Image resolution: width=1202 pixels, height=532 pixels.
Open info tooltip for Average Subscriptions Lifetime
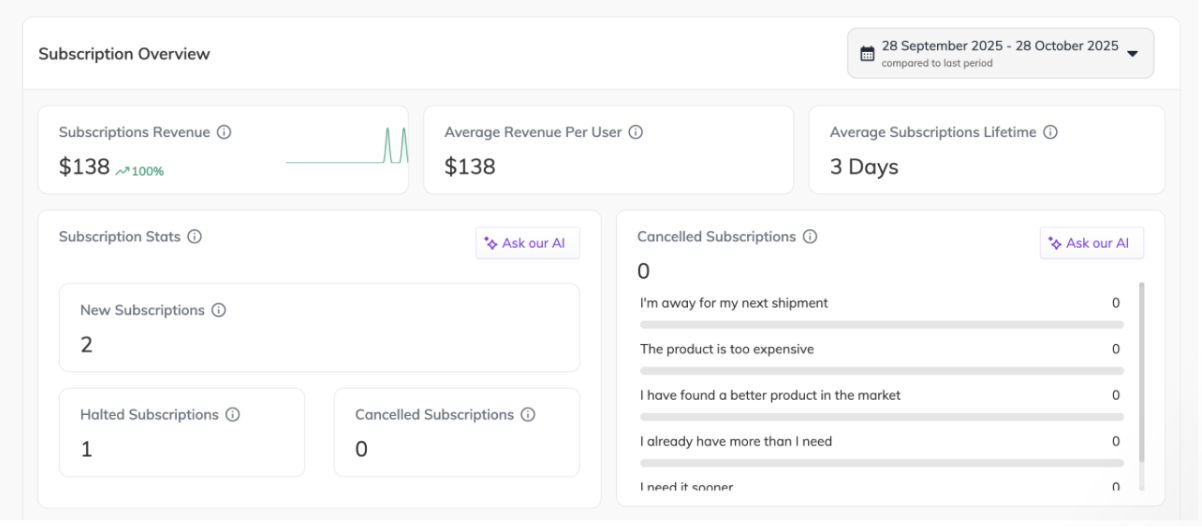[x=1050, y=132]
